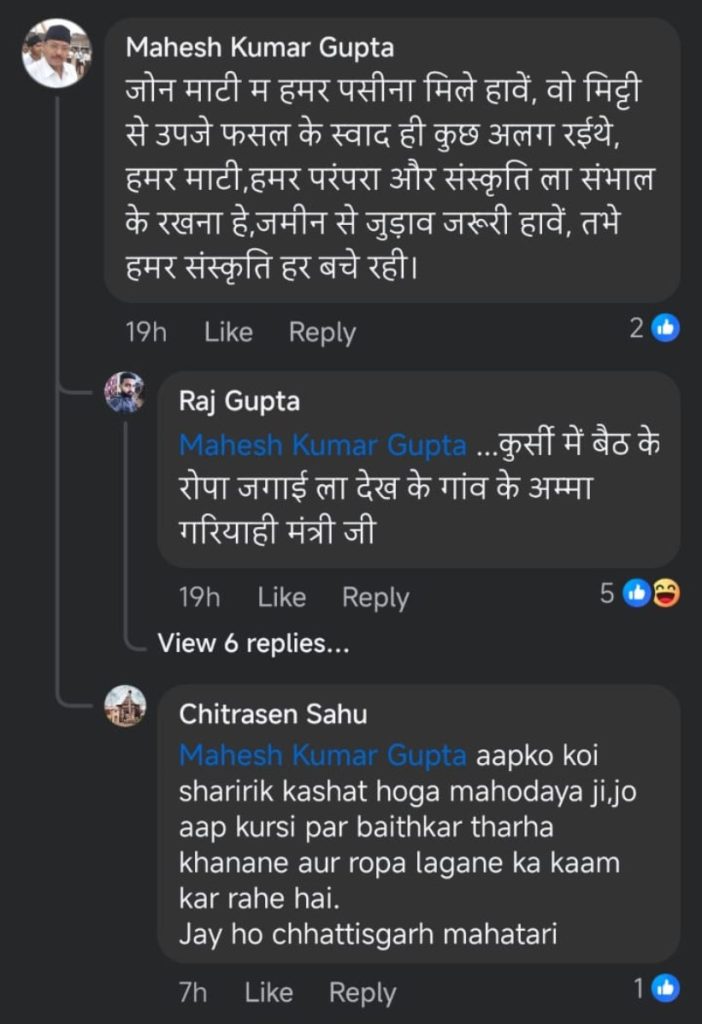This screenshot has width=702, height=1024.
Task: Like Chitrasen Sahu's comment
Action: point(268,992)
